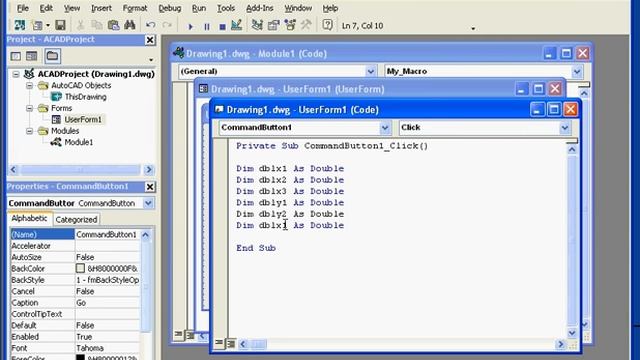Open the Click procedure dropdown
Viewport: 640px width, 360px height.
[x=564, y=128]
